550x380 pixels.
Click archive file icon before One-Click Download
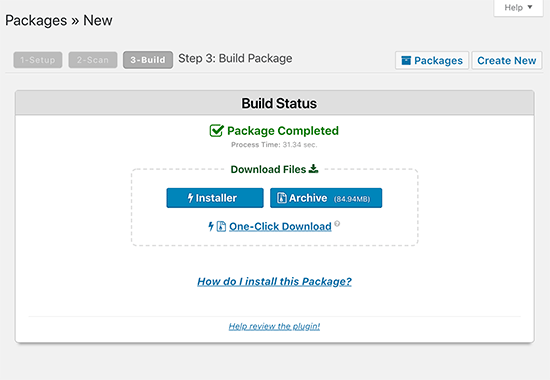point(221,227)
